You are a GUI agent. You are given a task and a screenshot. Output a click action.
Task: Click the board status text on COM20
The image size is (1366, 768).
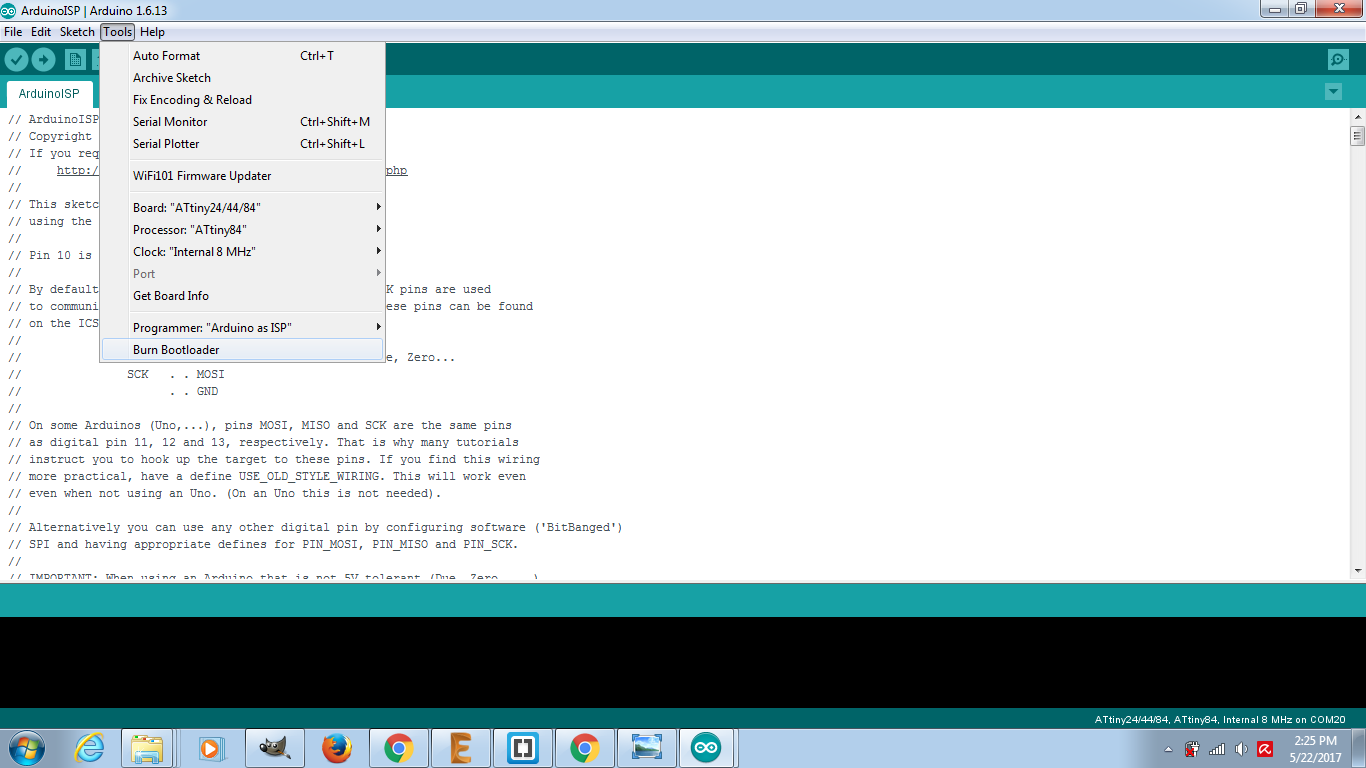1220,719
